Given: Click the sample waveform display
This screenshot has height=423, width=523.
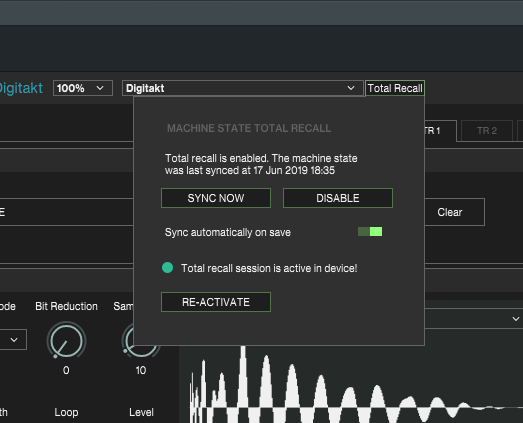Looking at the screenshot, I should click(x=351, y=384).
